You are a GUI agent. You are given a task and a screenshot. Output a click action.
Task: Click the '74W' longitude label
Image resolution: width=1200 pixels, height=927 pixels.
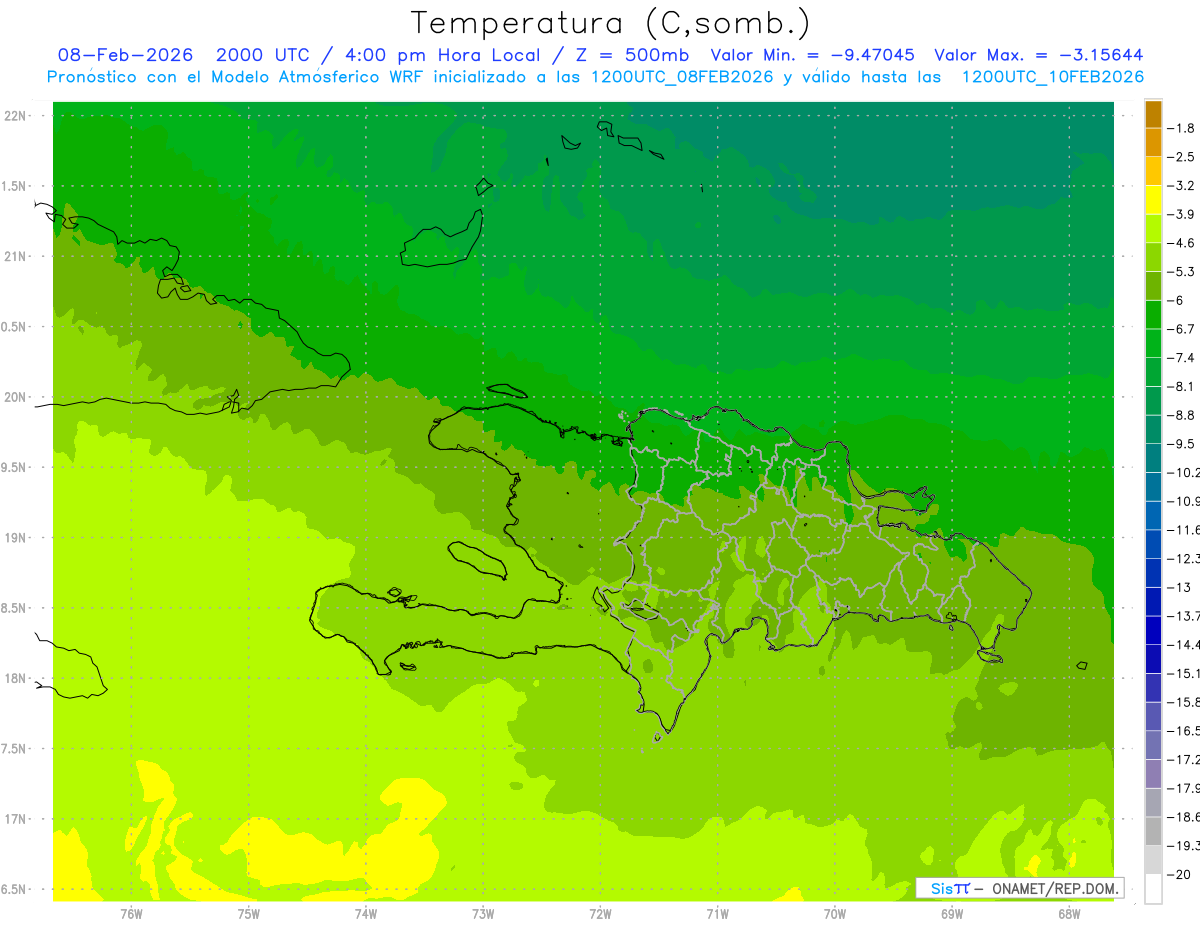click(x=366, y=913)
